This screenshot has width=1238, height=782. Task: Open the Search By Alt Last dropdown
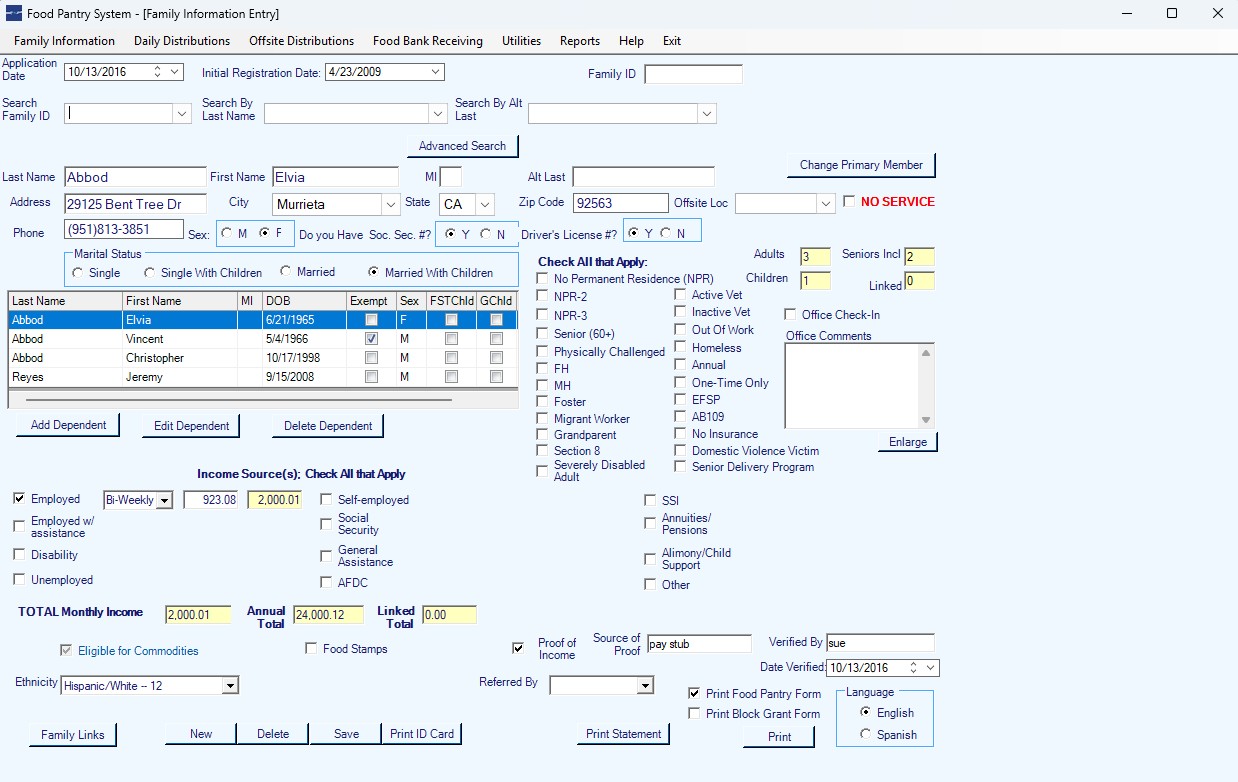pos(708,114)
